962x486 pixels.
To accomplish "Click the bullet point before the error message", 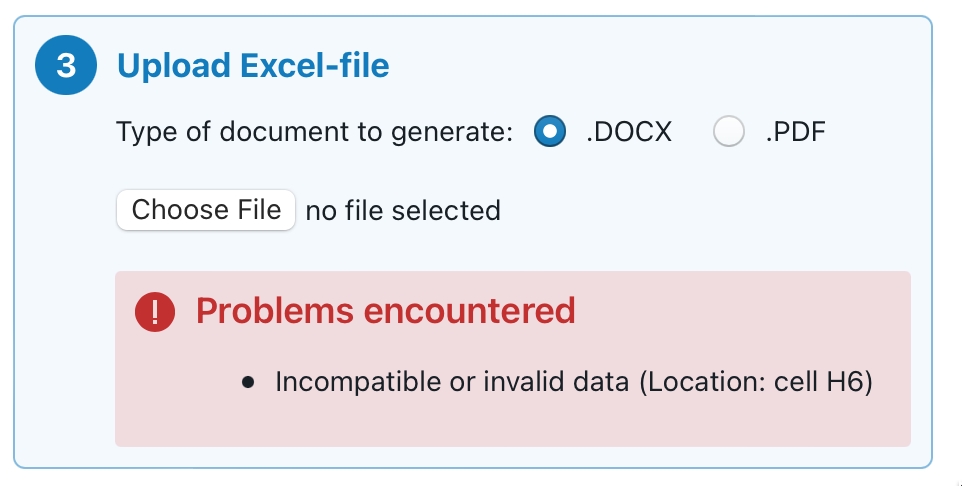I will 248,383.
